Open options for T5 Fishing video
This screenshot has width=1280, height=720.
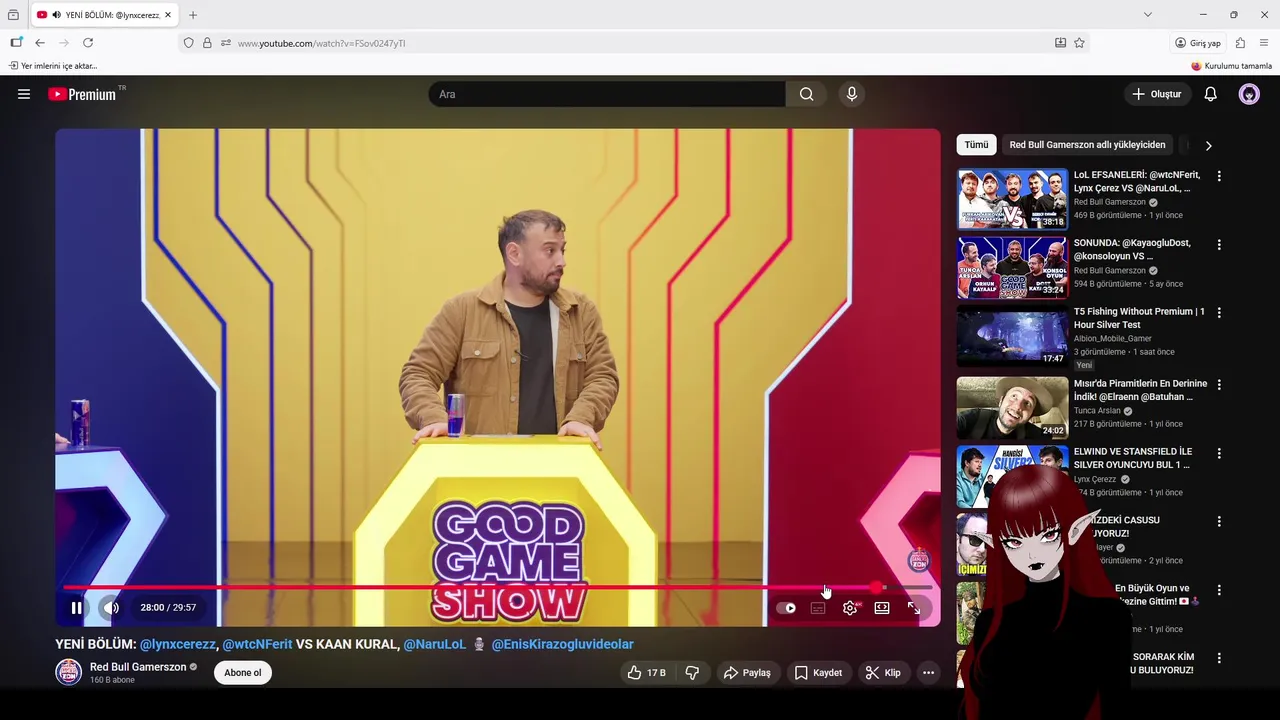tap(1218, 312)
